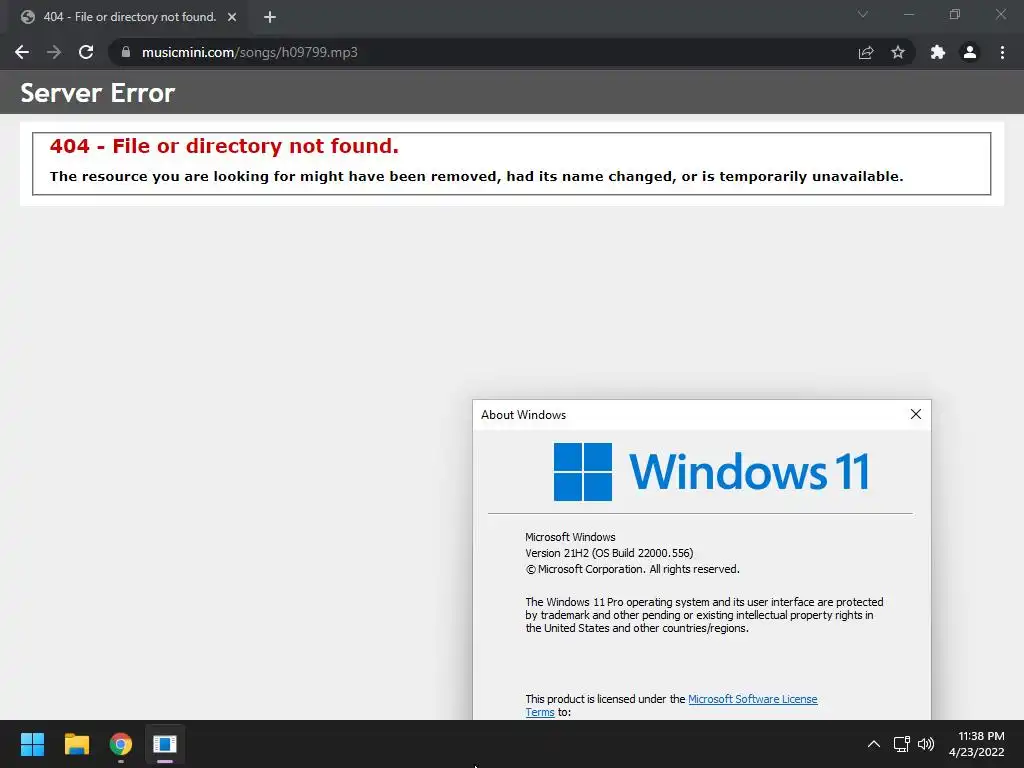Expand the Chrome tab search chevron
Screen dimensions: 1024x768
863,14
